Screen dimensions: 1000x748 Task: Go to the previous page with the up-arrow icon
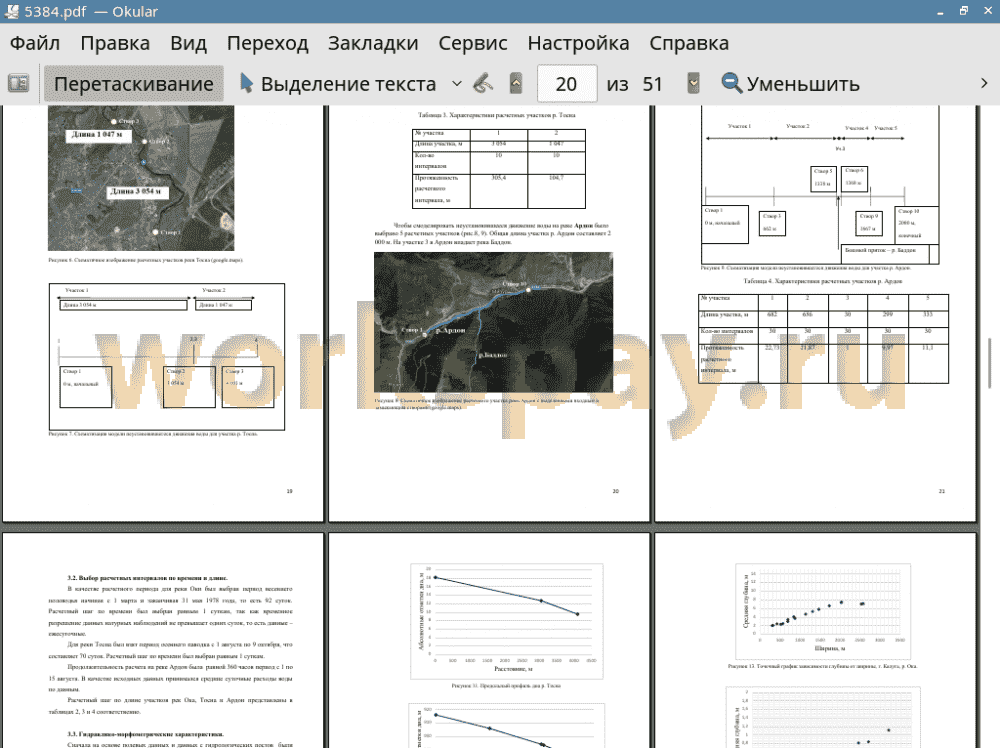pos(516,84)
